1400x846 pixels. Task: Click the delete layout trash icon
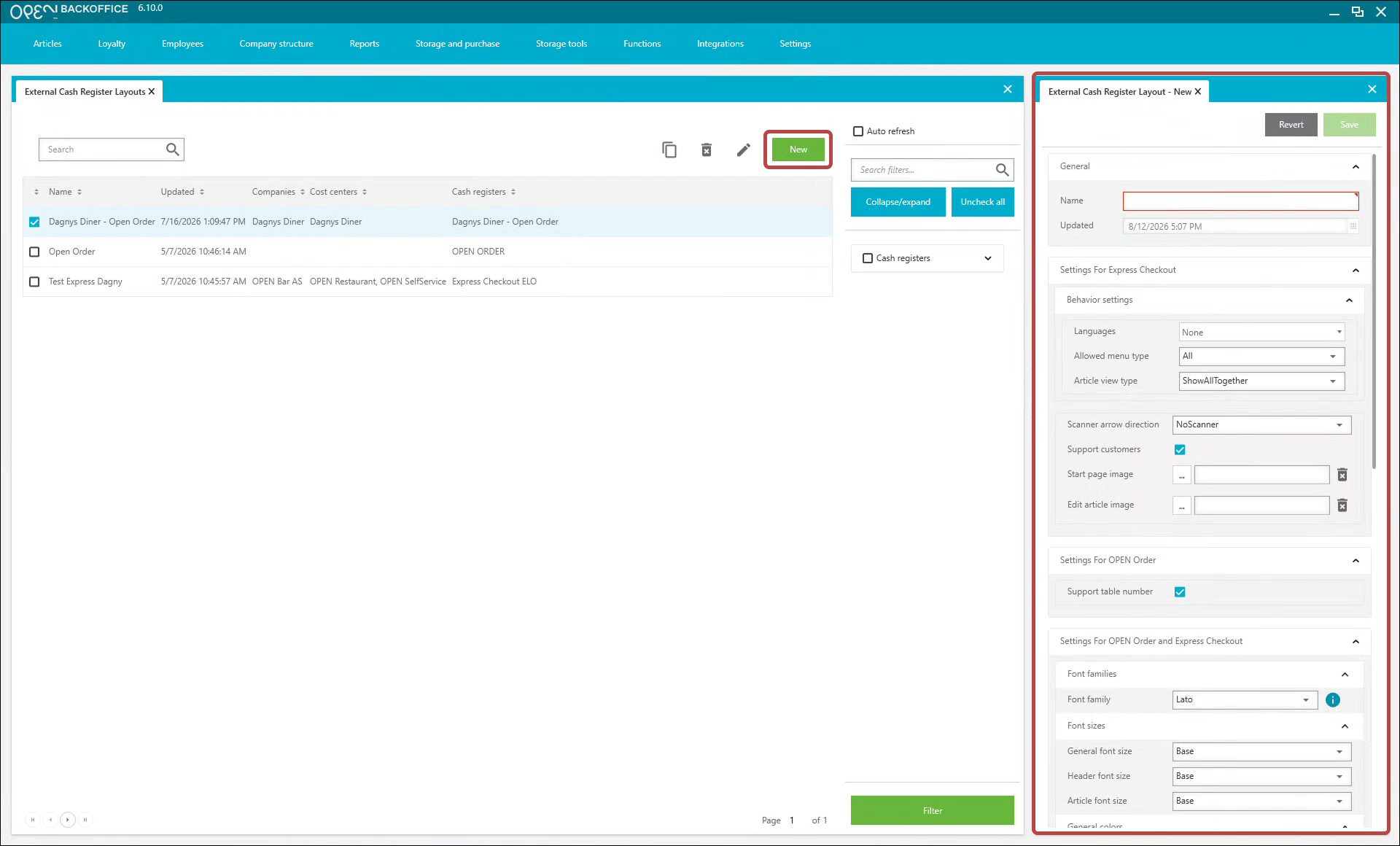(x=707, y=150)
